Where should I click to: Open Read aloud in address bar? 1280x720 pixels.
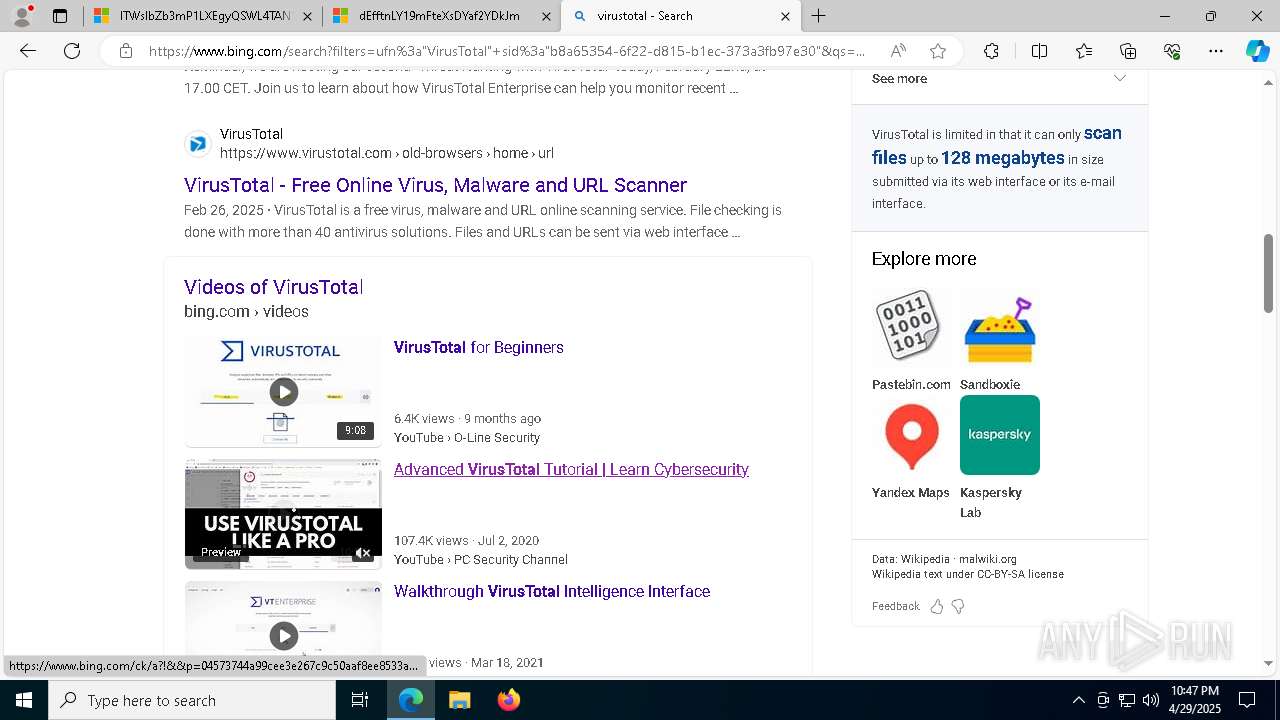898,51
